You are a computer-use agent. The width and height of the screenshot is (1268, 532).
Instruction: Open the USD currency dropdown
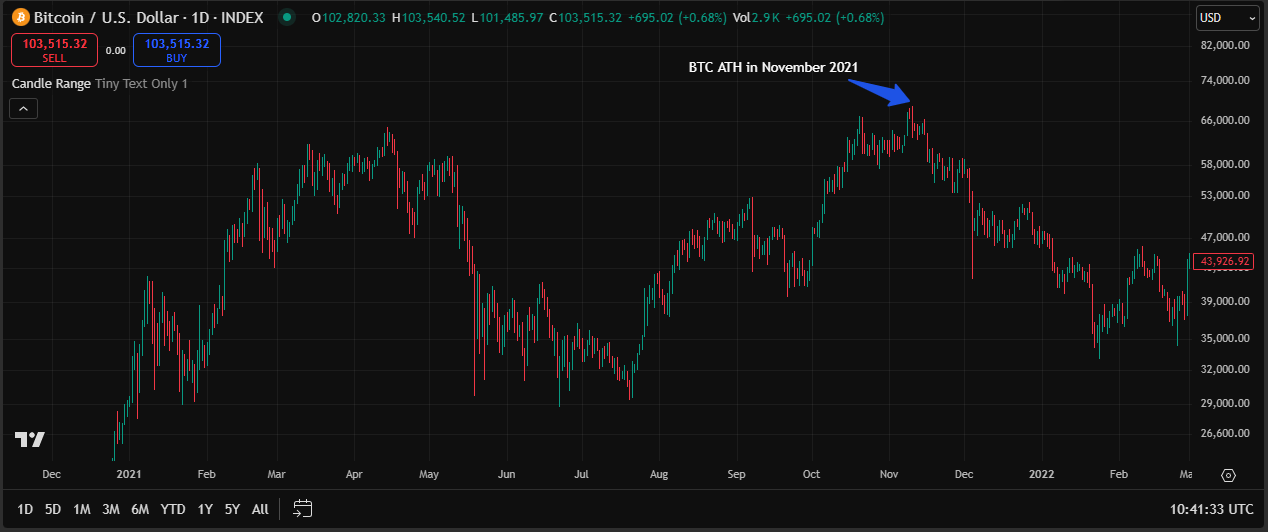(1227, 17)
